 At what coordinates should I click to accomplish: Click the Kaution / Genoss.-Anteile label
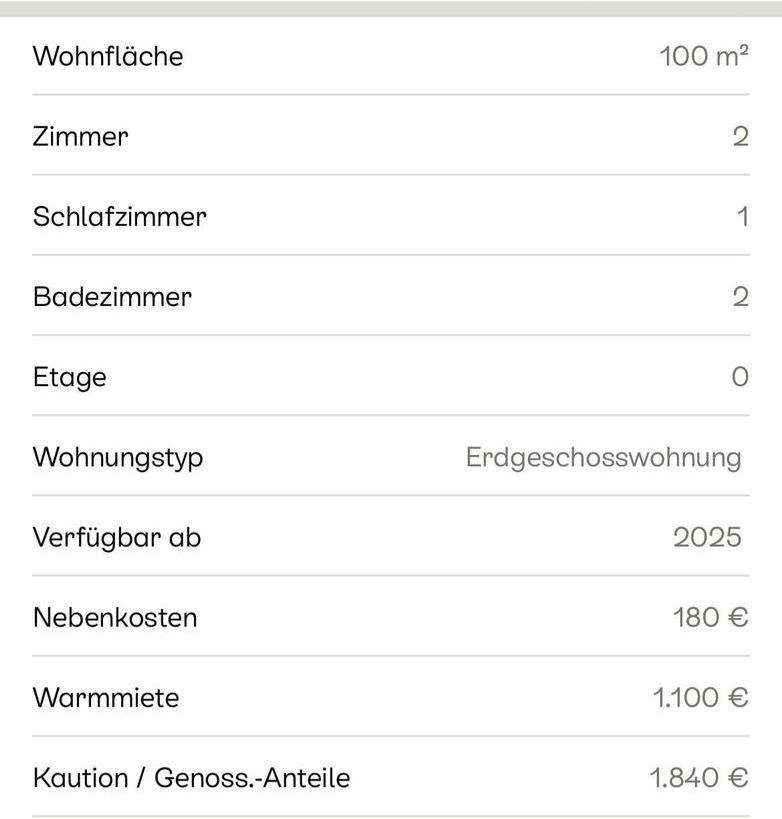point(192,777)
